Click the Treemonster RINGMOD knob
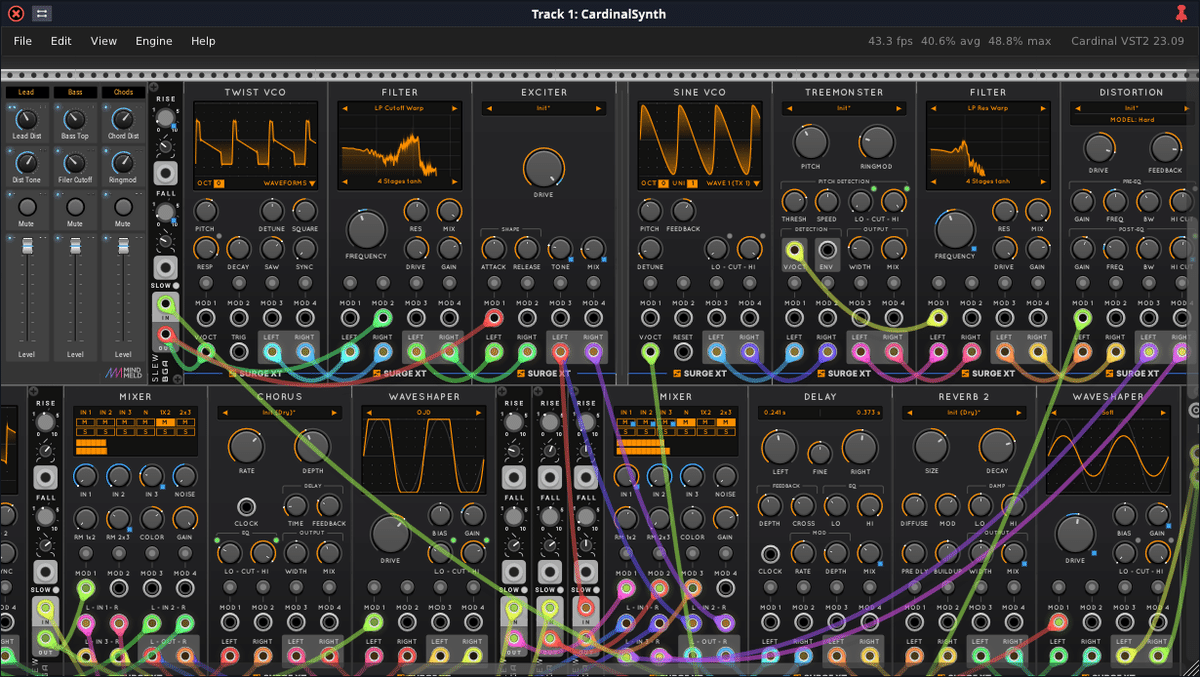Viewport: 1200px width, 677px height. point(876,143)
